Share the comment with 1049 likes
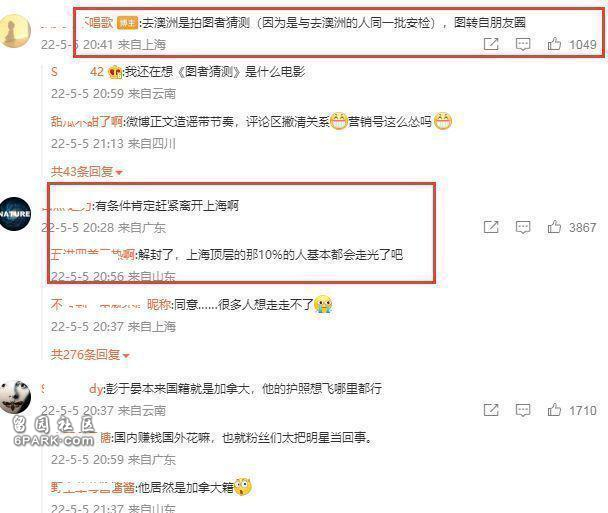This screenshot has width=608, height=513. click(491, 44)
